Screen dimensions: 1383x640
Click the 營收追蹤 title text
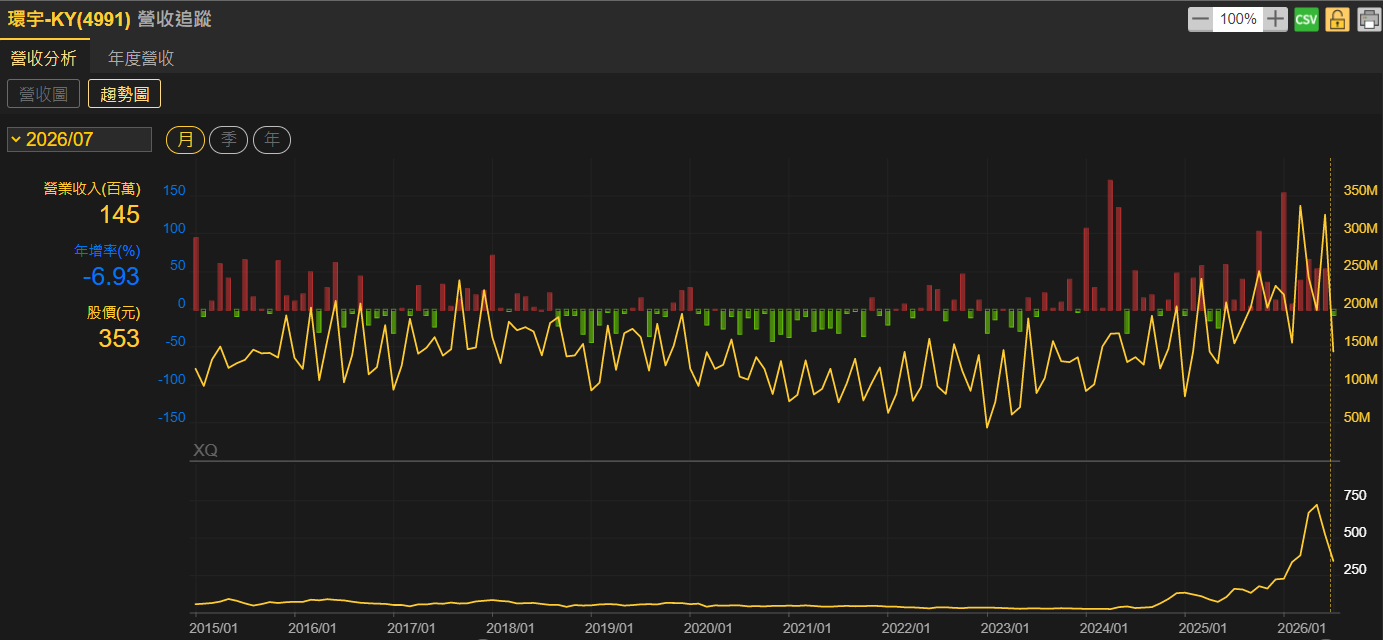174,19
